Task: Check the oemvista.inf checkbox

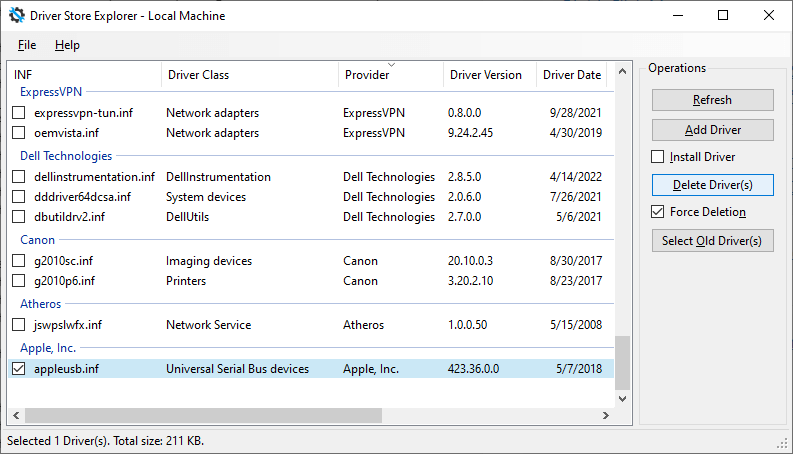Action: pyautogui.click(x=19, y=132)
